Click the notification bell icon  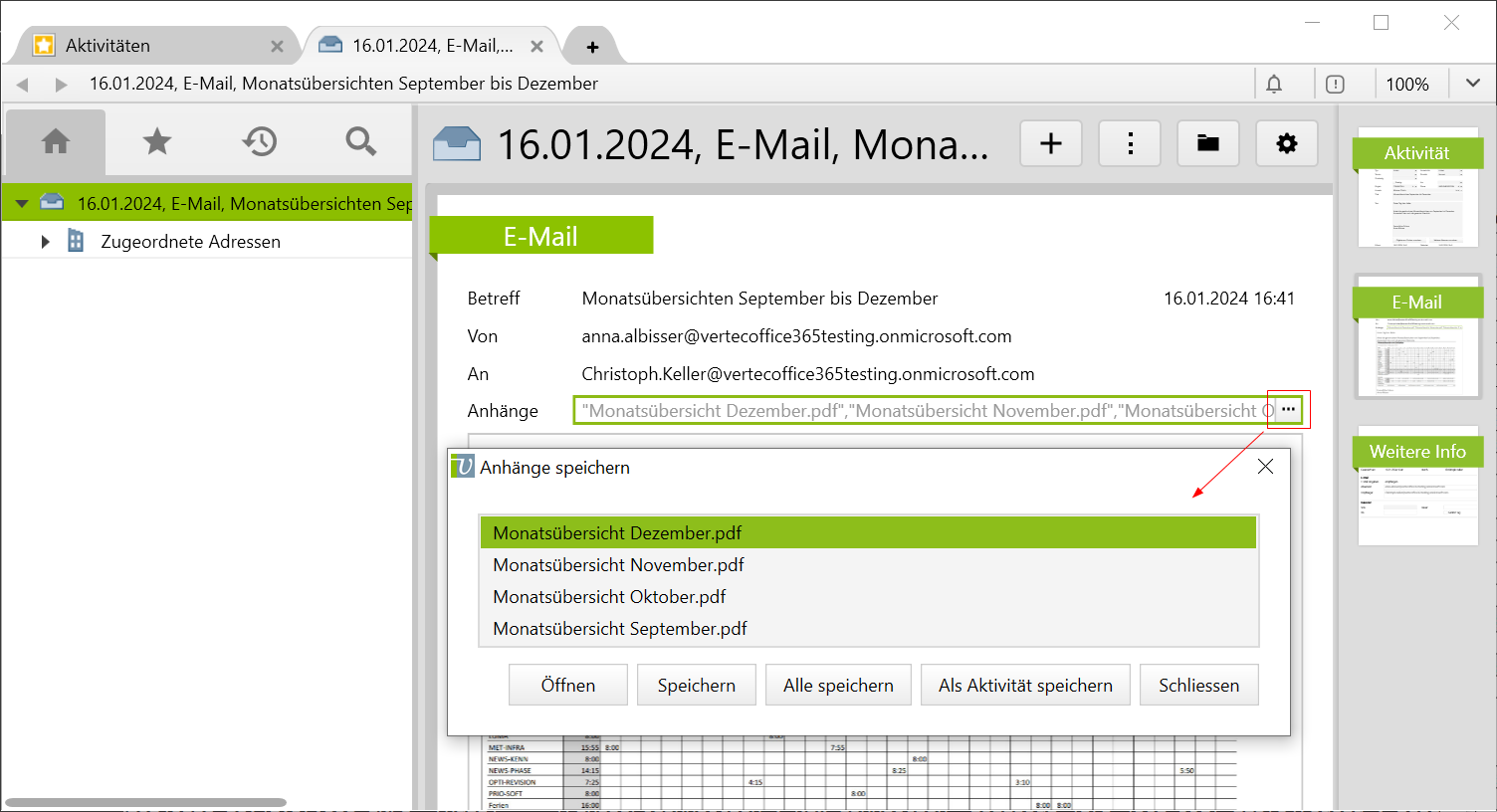(x=1274, y=85)
